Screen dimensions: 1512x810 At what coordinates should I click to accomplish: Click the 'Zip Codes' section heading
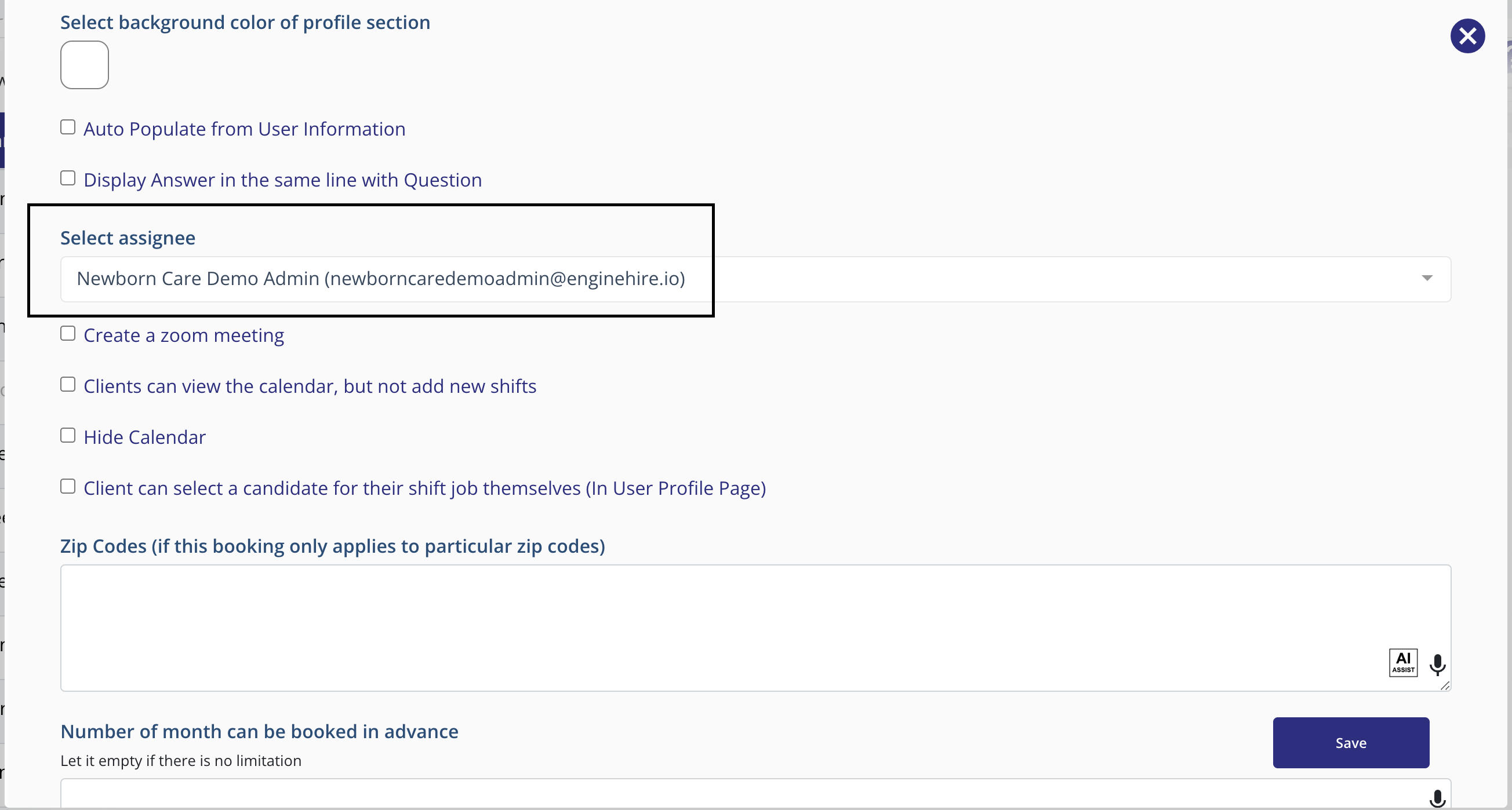click(333, 546)
